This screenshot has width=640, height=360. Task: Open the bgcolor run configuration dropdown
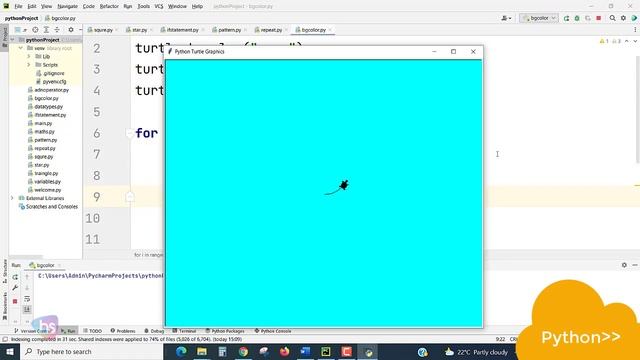(x=539, y=18)
